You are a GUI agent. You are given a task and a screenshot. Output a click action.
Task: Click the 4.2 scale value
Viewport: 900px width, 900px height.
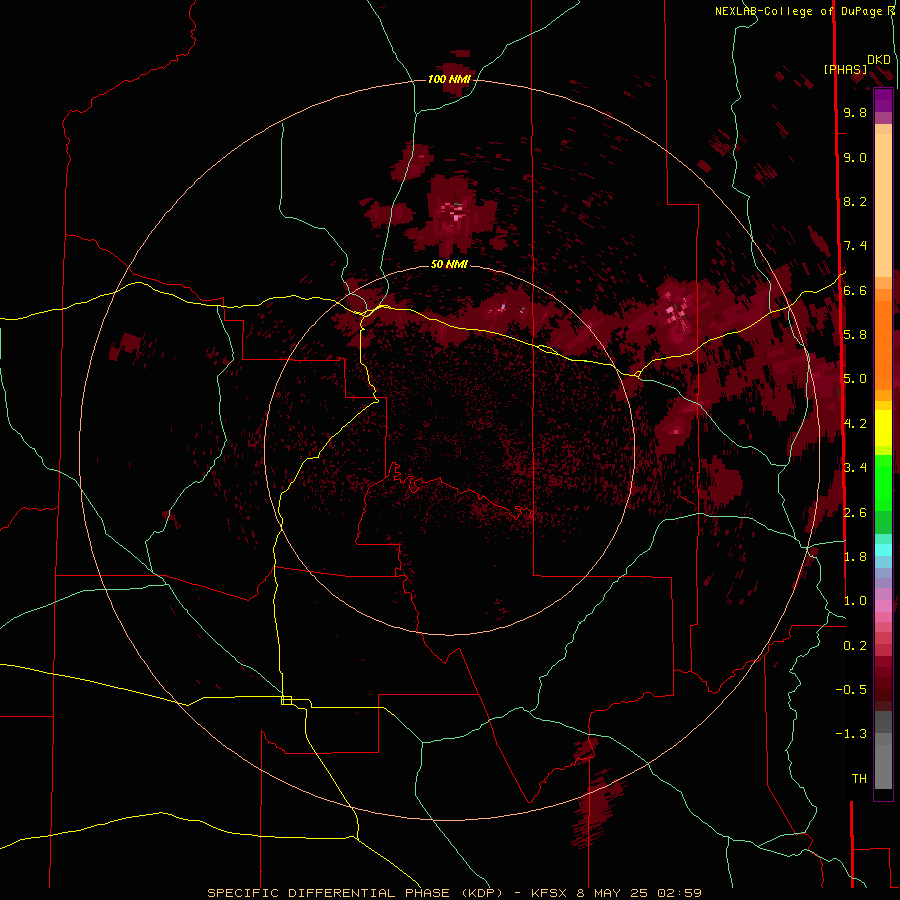tap(855, 424)
